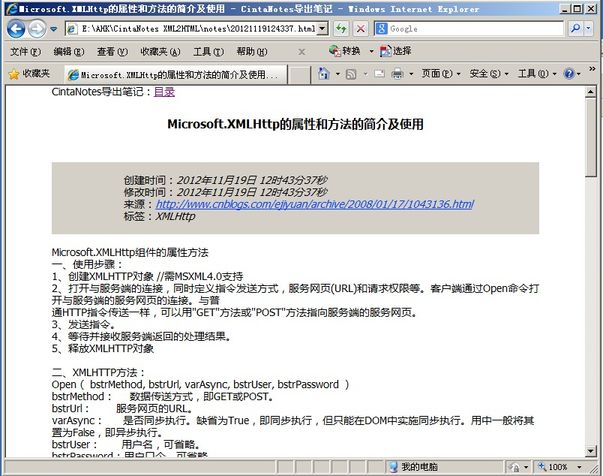Image resolution: width=603 pixels, height=476 pixels.
Task: Click the 二、XMLHTTP方法： heading text
Action: 98,373
